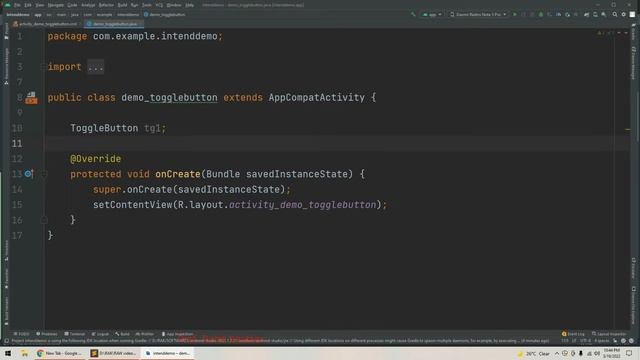Click the override gutter icon on line 13
The width and height of the screenshot is (640, 360).
[x=28, y=174]
